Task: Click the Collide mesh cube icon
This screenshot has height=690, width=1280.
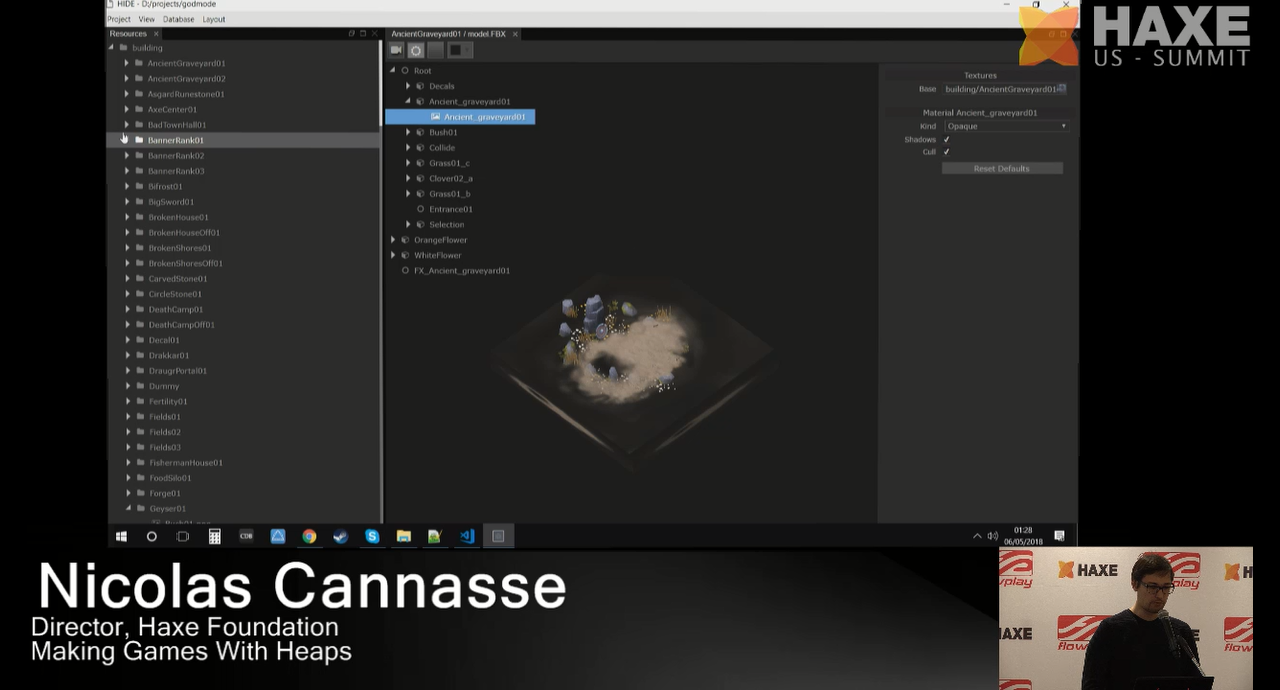Action: pos(420,148)
